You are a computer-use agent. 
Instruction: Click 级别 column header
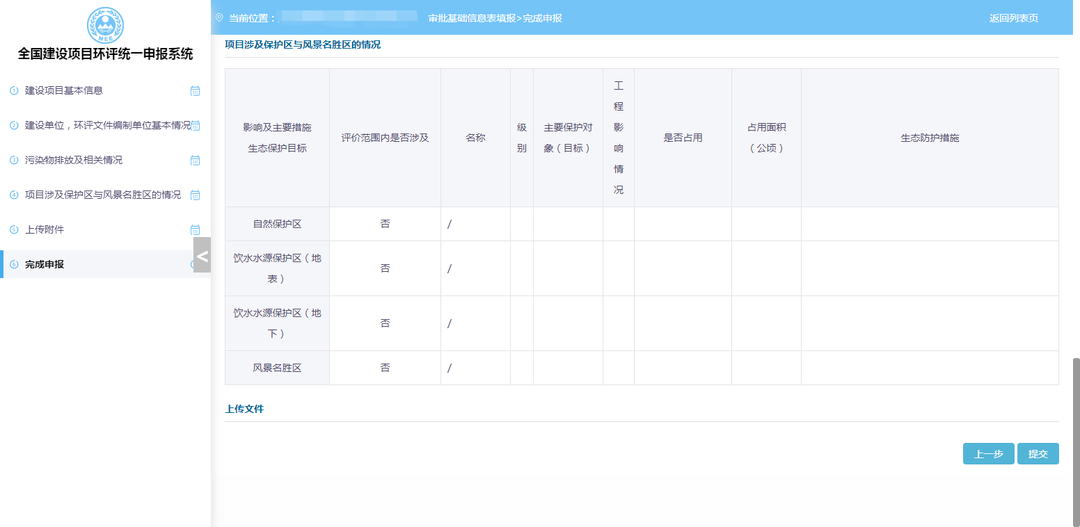coord(521,138)
